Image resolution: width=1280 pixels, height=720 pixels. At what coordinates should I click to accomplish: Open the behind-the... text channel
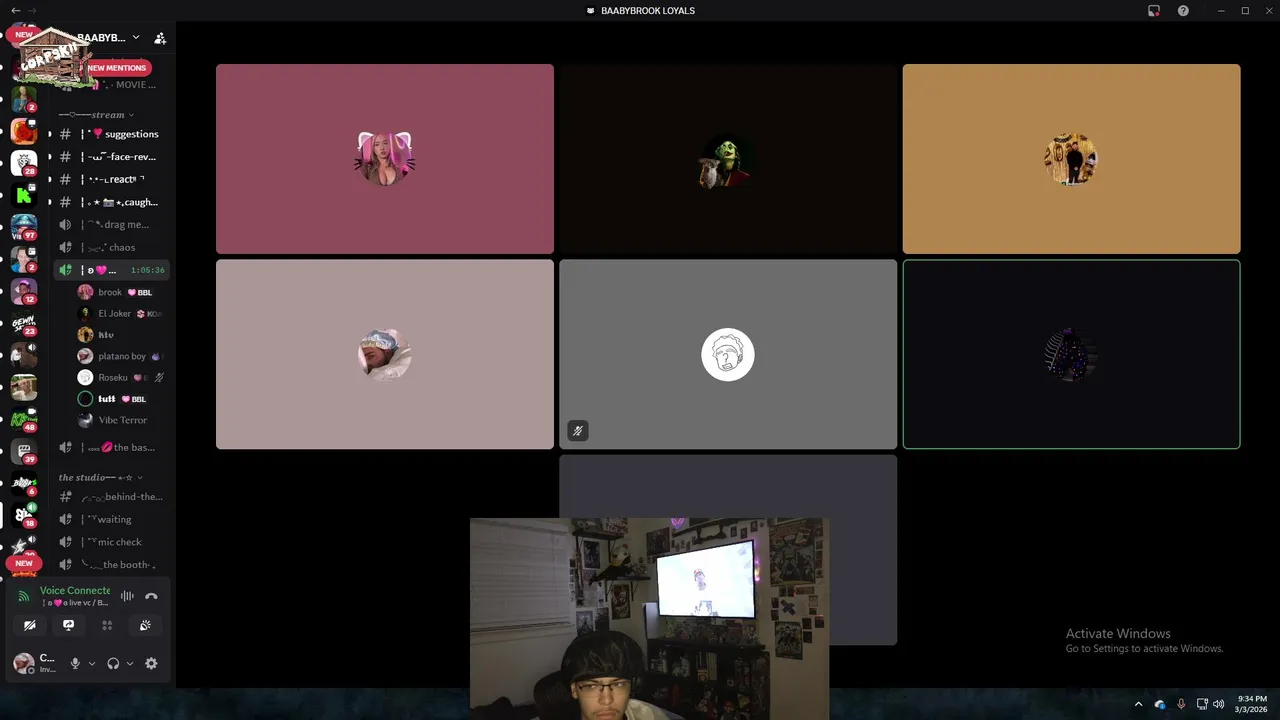click(111, 497)
